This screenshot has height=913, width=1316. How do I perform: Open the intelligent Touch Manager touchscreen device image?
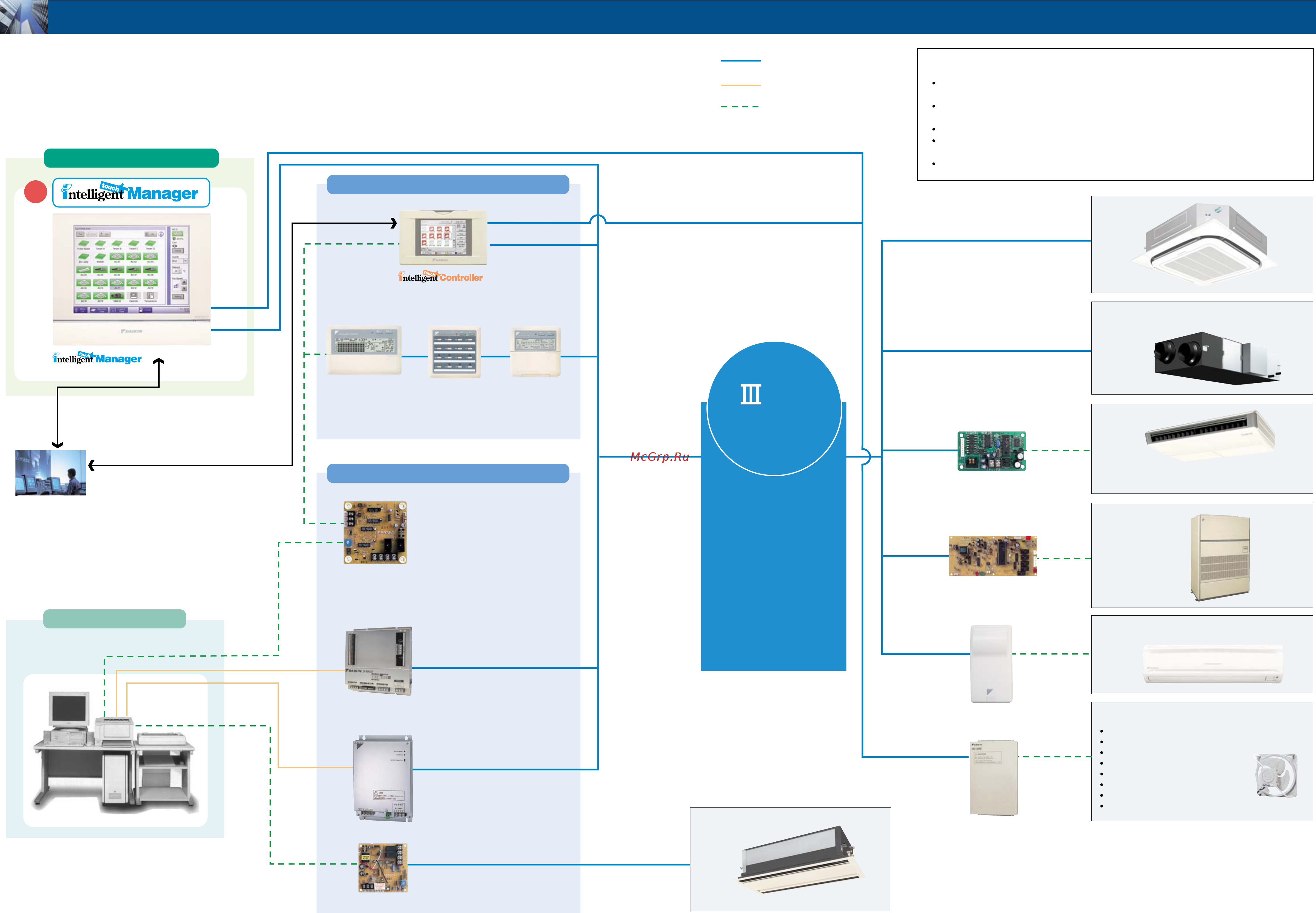pos(132,279)
